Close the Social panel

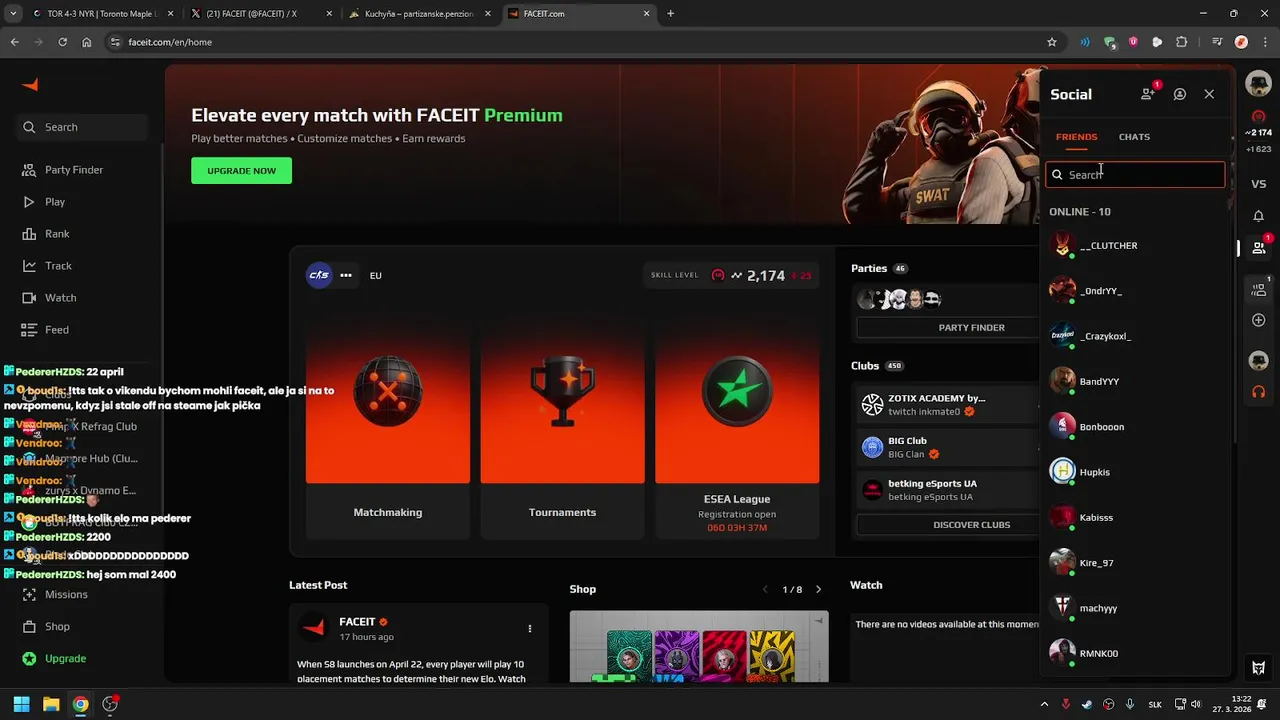[x=1209, y=94]
